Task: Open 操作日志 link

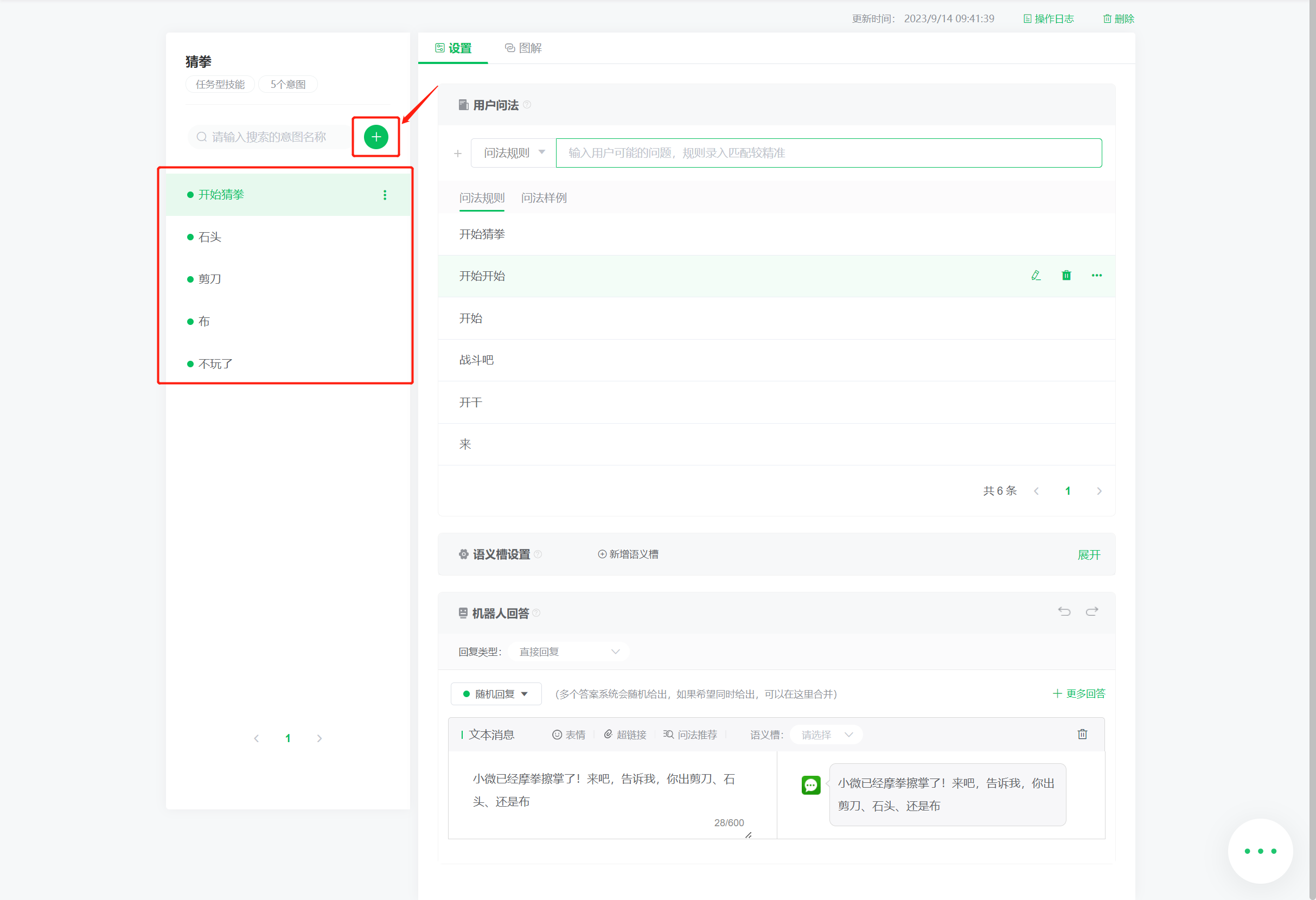Action: coord(1048,18)
